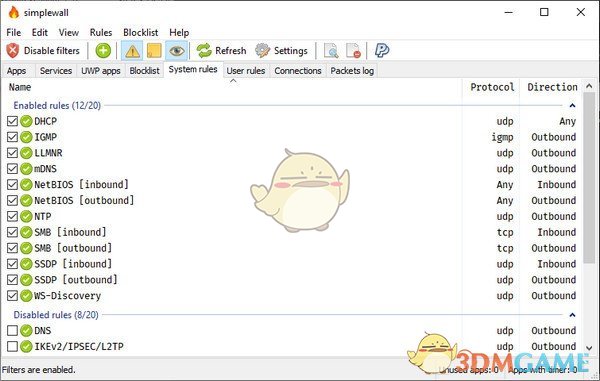The width and height of the screenshot is (600, 381).
Task: Click the green plus Add rule icon
Action: pos(103,50)
